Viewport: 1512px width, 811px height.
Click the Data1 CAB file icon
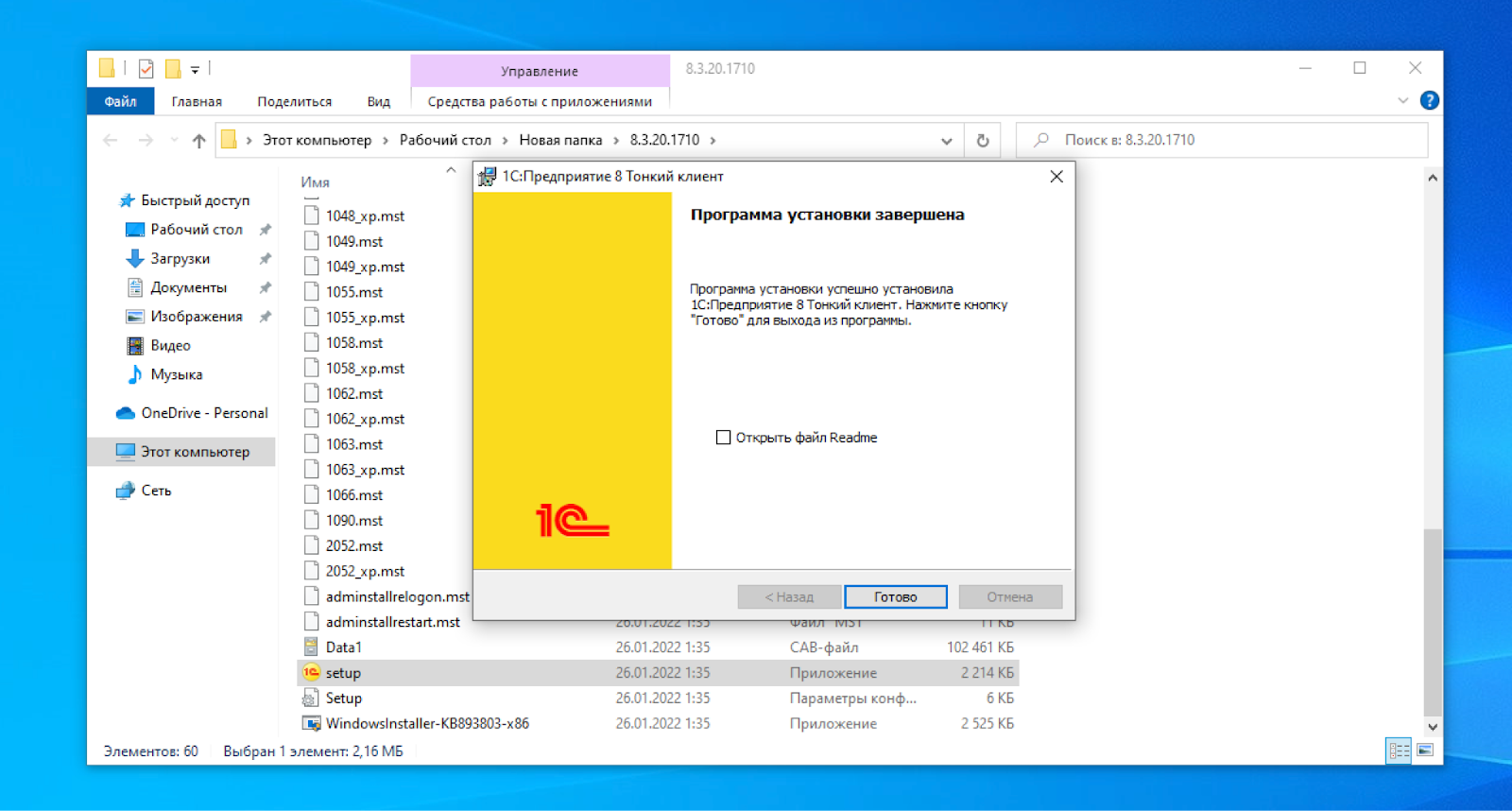coord(311,647)
